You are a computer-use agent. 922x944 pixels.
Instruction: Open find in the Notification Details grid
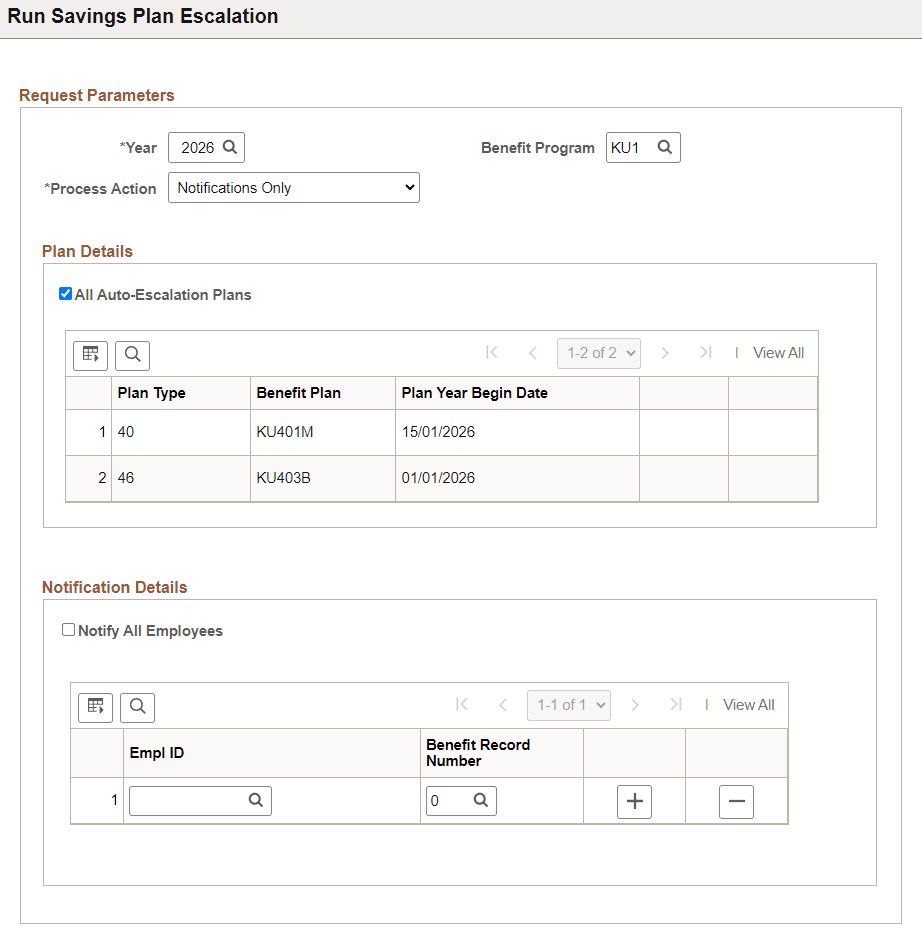pyautogui.click(x=137, y=707)
